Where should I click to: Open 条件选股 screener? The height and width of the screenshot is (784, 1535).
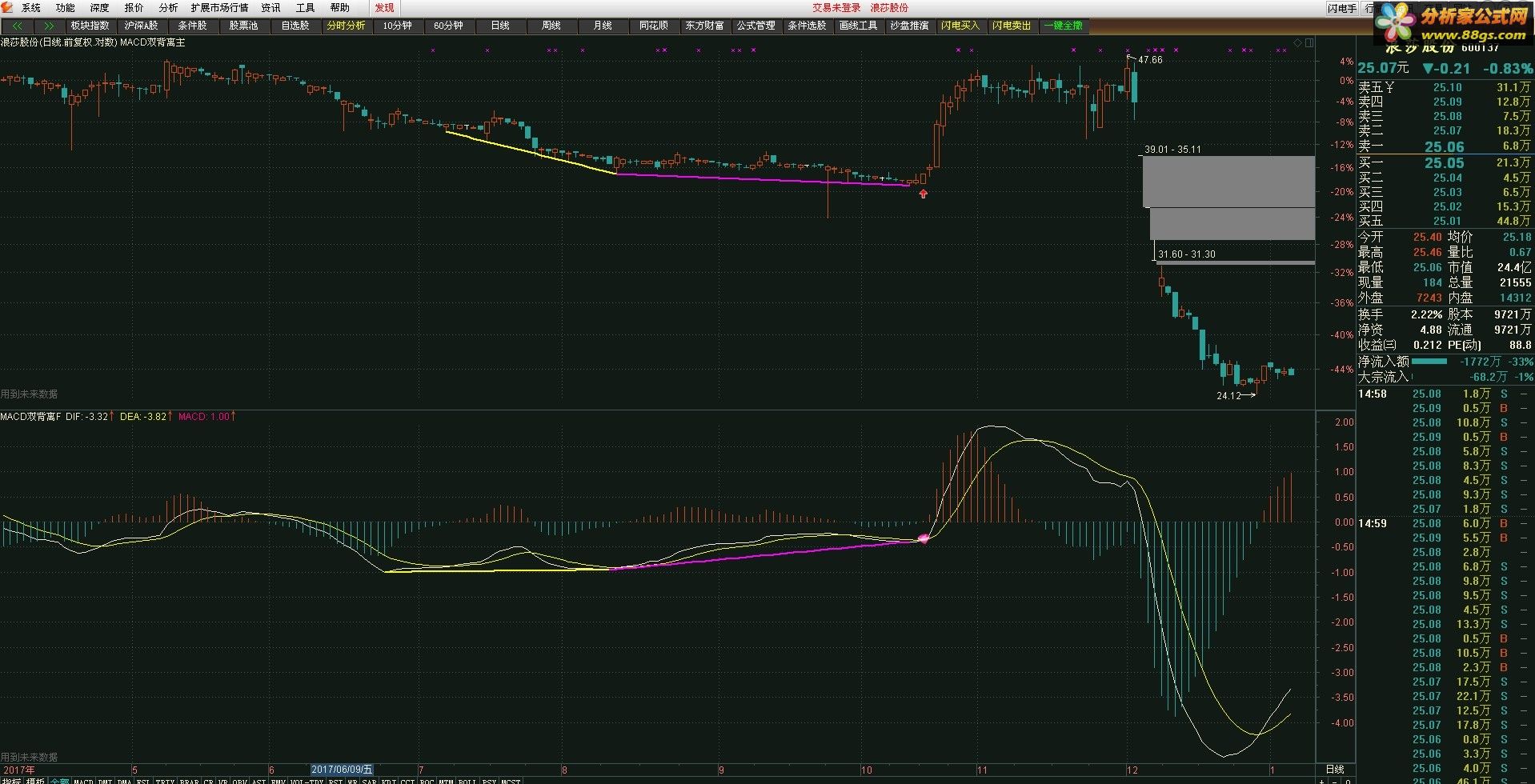coord(807,26)
